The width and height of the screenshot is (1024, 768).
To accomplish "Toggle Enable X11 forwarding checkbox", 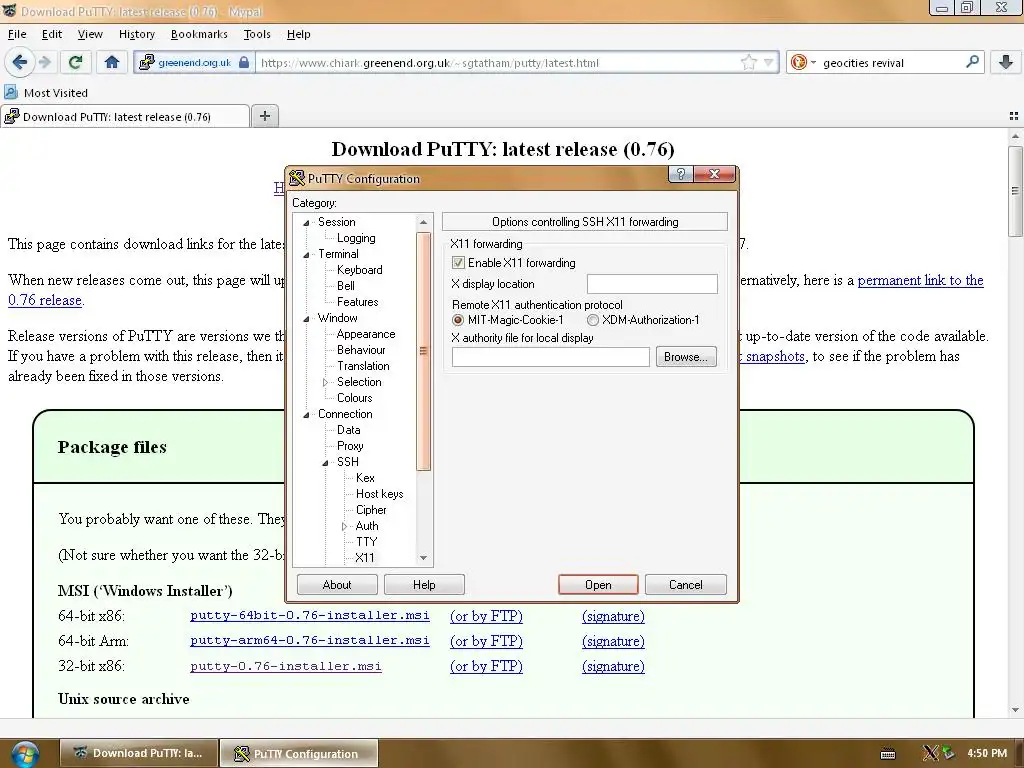I will (x=458, y=263).
